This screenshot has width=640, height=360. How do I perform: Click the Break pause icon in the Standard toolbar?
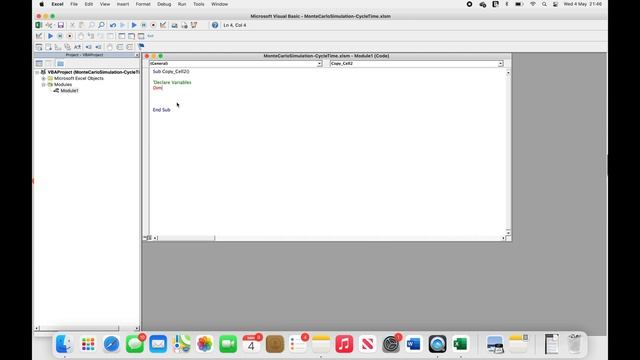144,25
